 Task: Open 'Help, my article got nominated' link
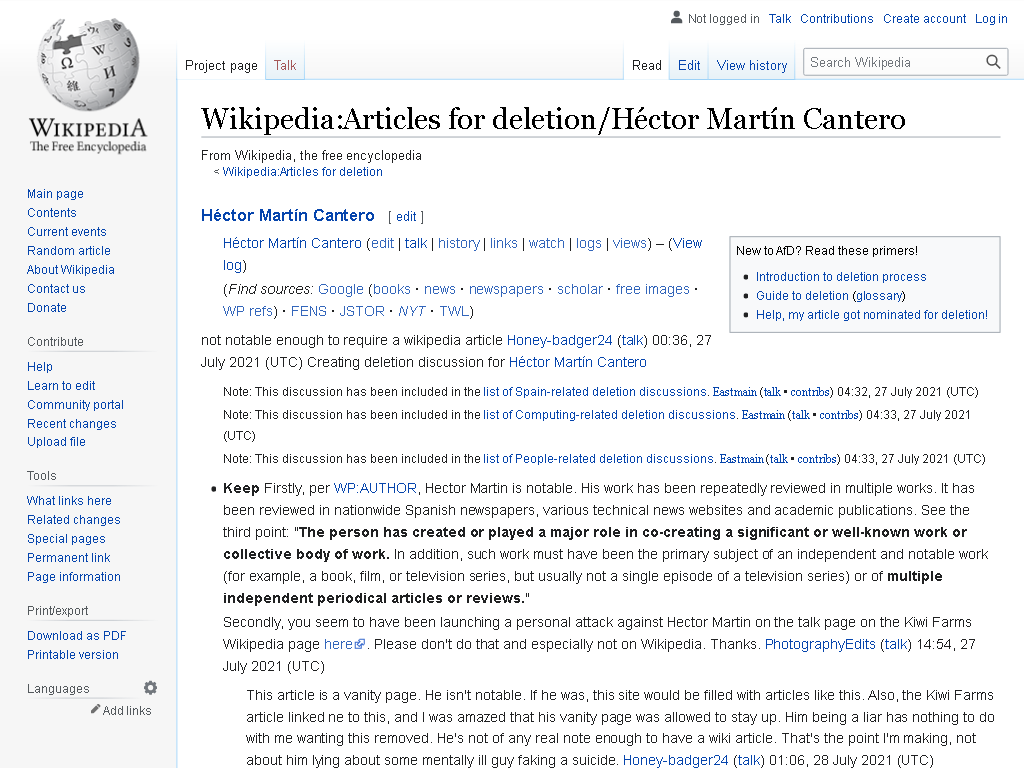pyautogui.click(x=872, y=314)
